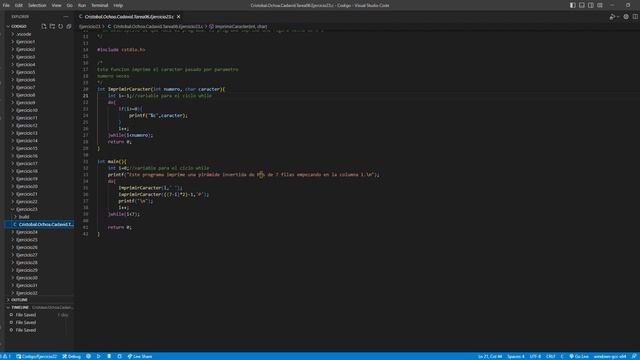Open the notifications bell in status bar
This screenshot has height=360, width=640.
[x=634, y=356]
